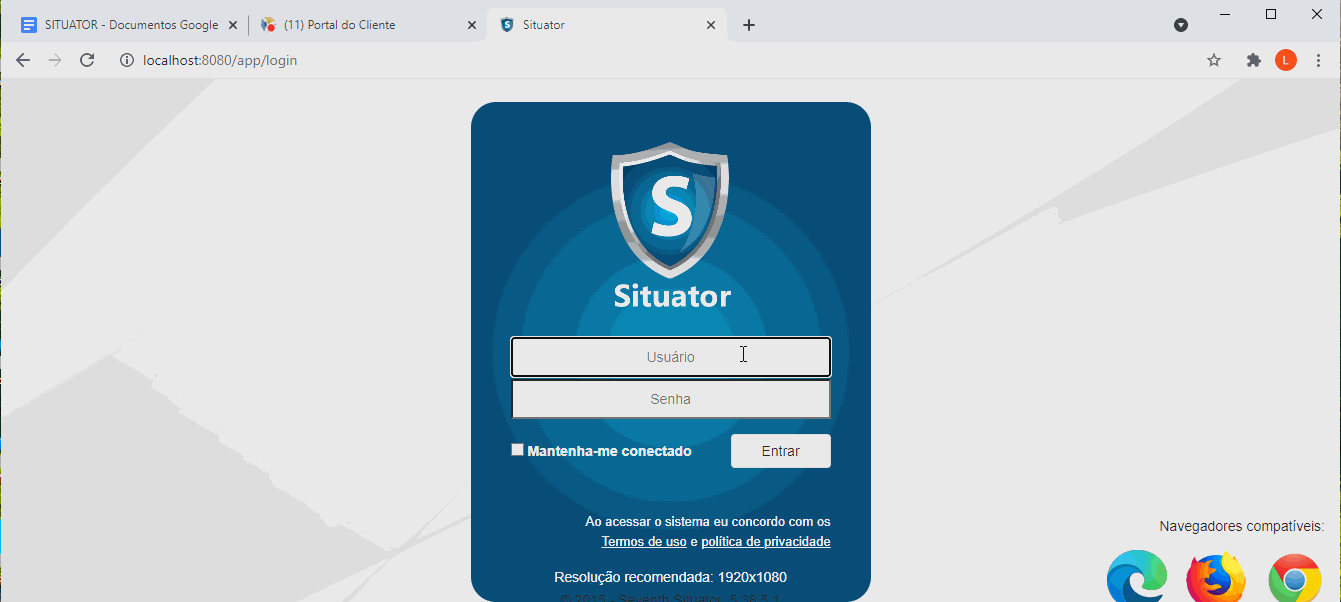
Task: Enable the Mantenha-me conectado checkbox
Action: point(517,450)
